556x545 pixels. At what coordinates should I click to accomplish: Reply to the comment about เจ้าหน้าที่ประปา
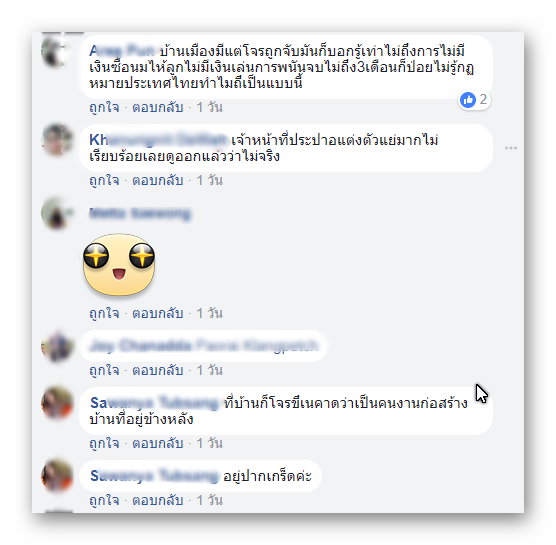click(158, 180)
